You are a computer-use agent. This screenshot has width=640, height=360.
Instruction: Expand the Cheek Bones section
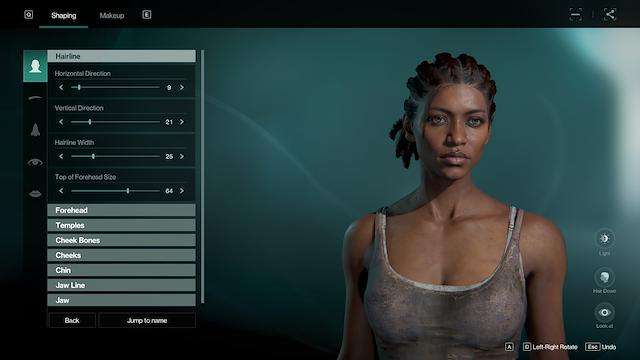122,240
